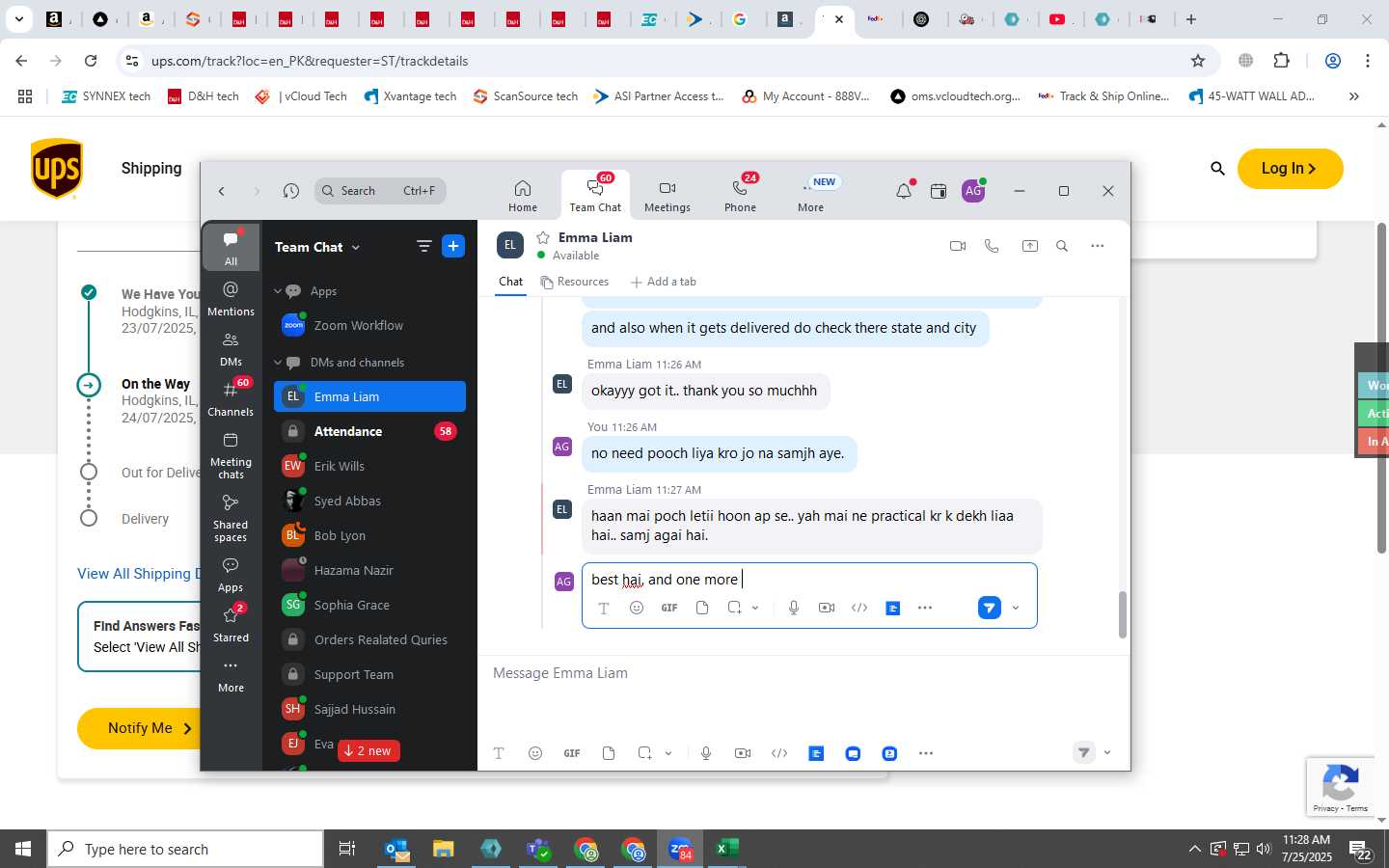Start audio call with Emma Liam

[x=992, y=246]
